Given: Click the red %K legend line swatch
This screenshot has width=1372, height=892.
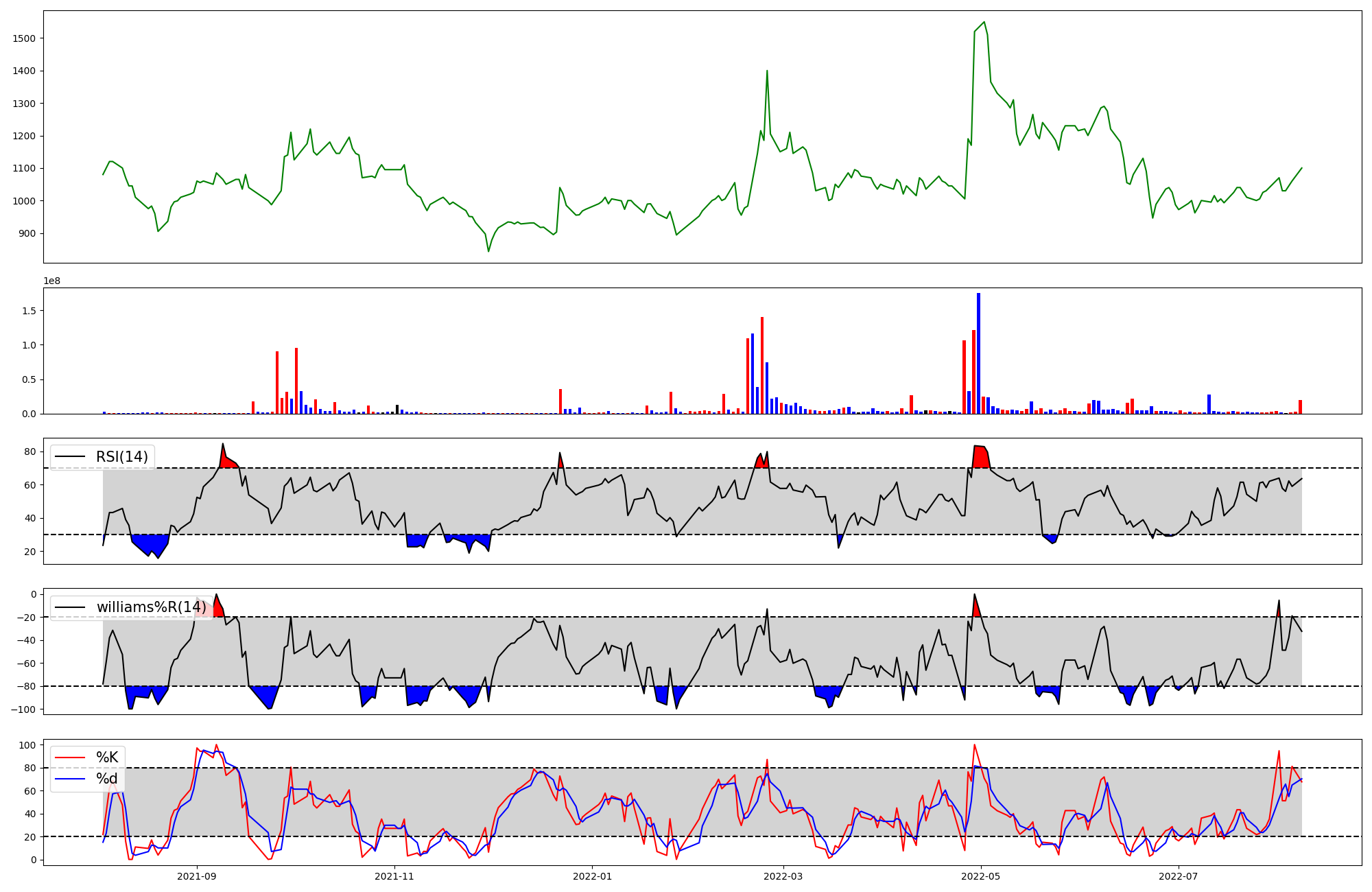Looking at the screenshot, I should [x=70, y=758].
